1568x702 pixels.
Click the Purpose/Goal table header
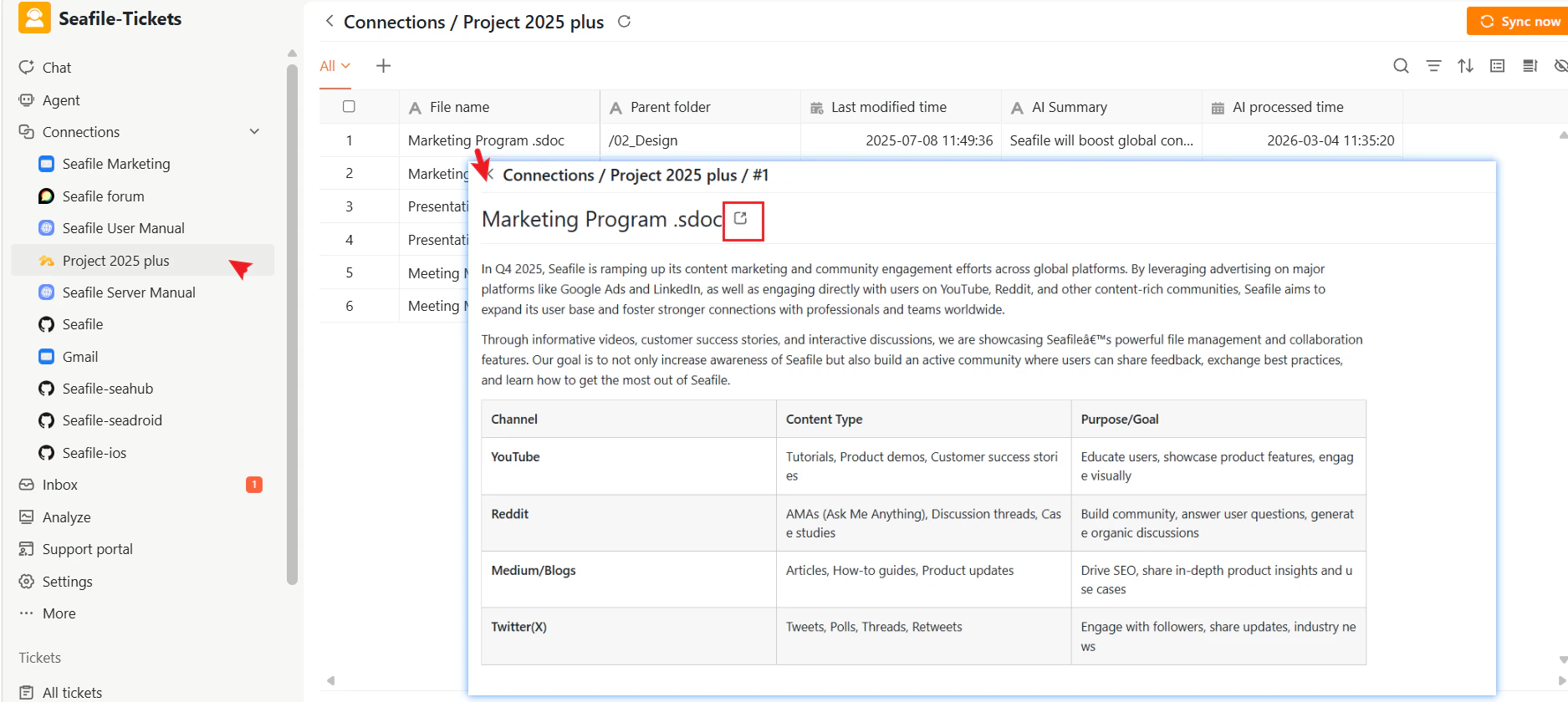[1218, 420]
